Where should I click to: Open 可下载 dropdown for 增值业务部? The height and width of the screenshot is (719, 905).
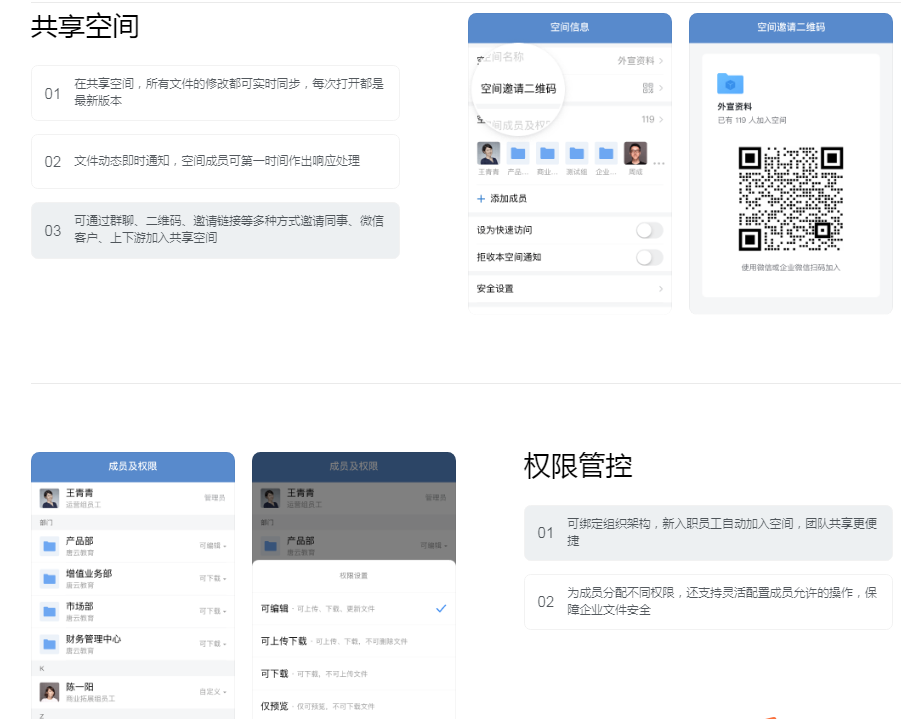[x=213, y=578]
